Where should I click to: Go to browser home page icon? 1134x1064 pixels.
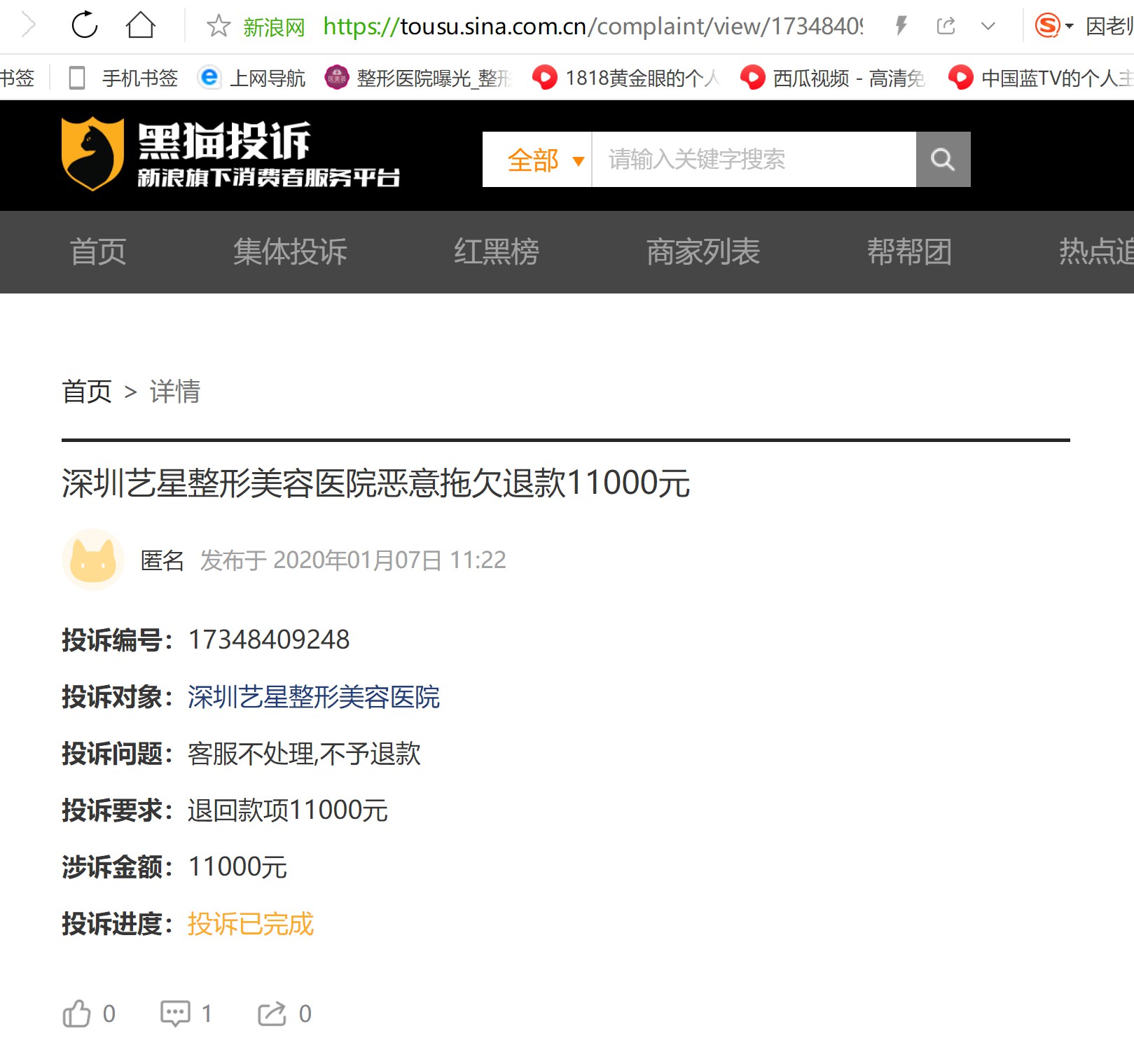click(141, 25)
